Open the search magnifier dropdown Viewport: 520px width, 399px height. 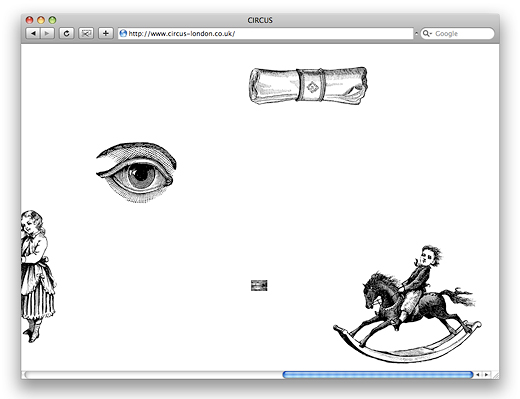coord(427,33)
